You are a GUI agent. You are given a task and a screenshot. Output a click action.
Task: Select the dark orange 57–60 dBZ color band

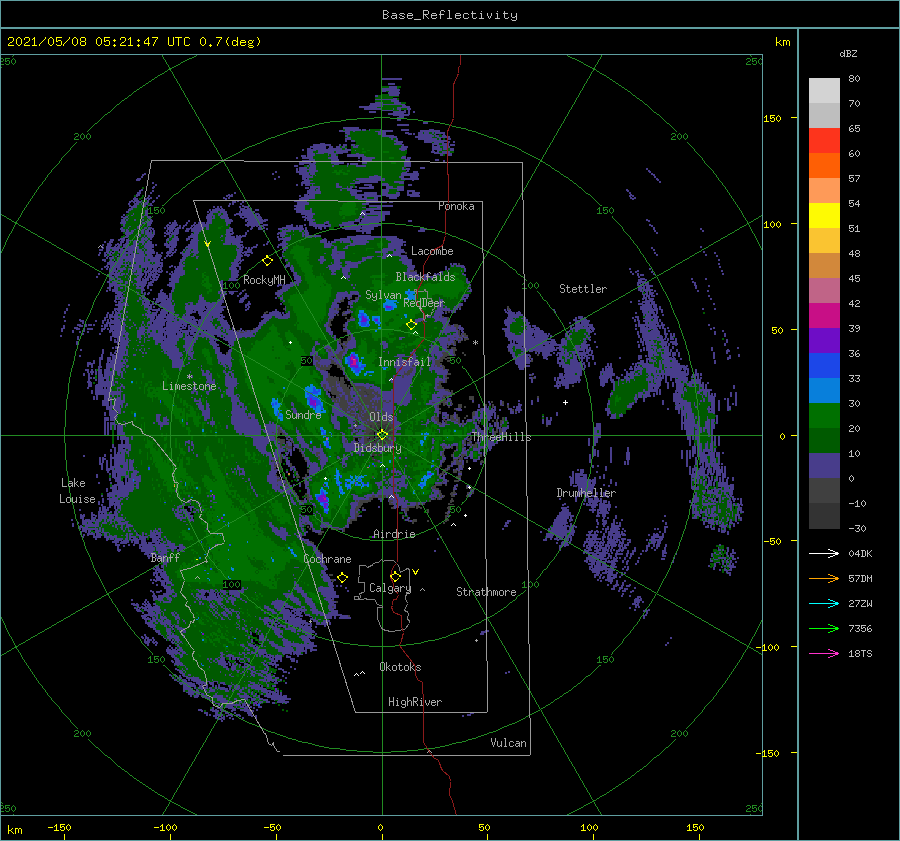tap(824, 166)
